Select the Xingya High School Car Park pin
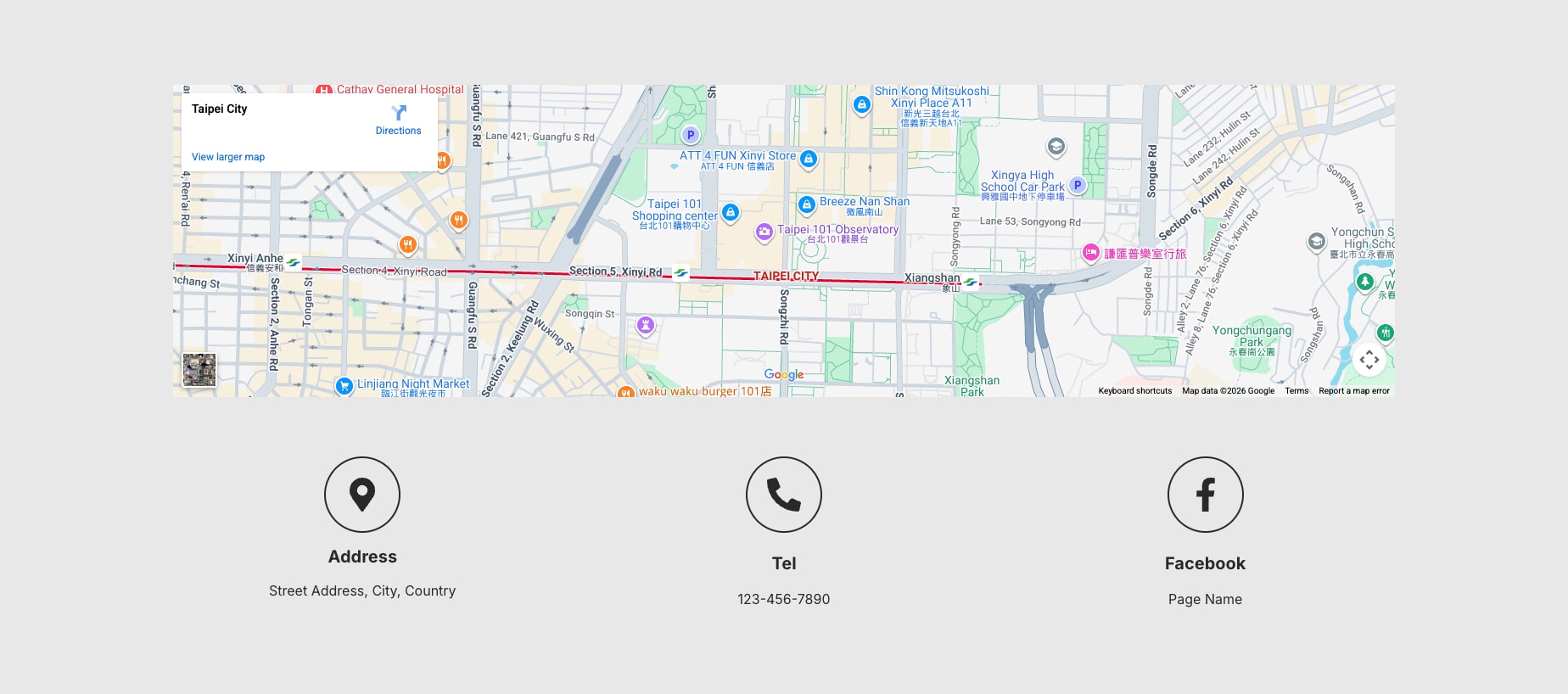Screen dimensions: 1568x694 [x=1077, y=185]
